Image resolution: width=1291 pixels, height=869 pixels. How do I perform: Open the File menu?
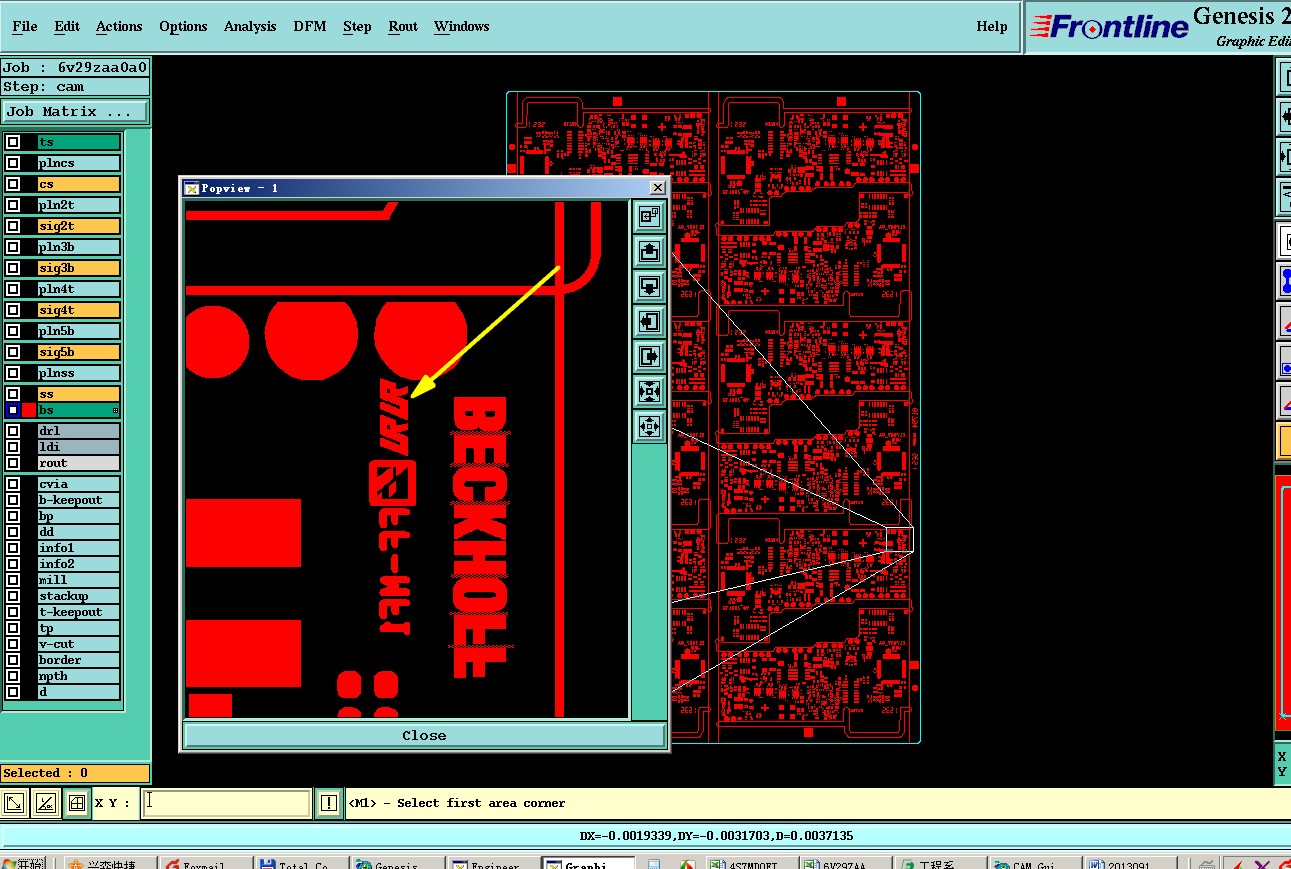click(24, 27)
